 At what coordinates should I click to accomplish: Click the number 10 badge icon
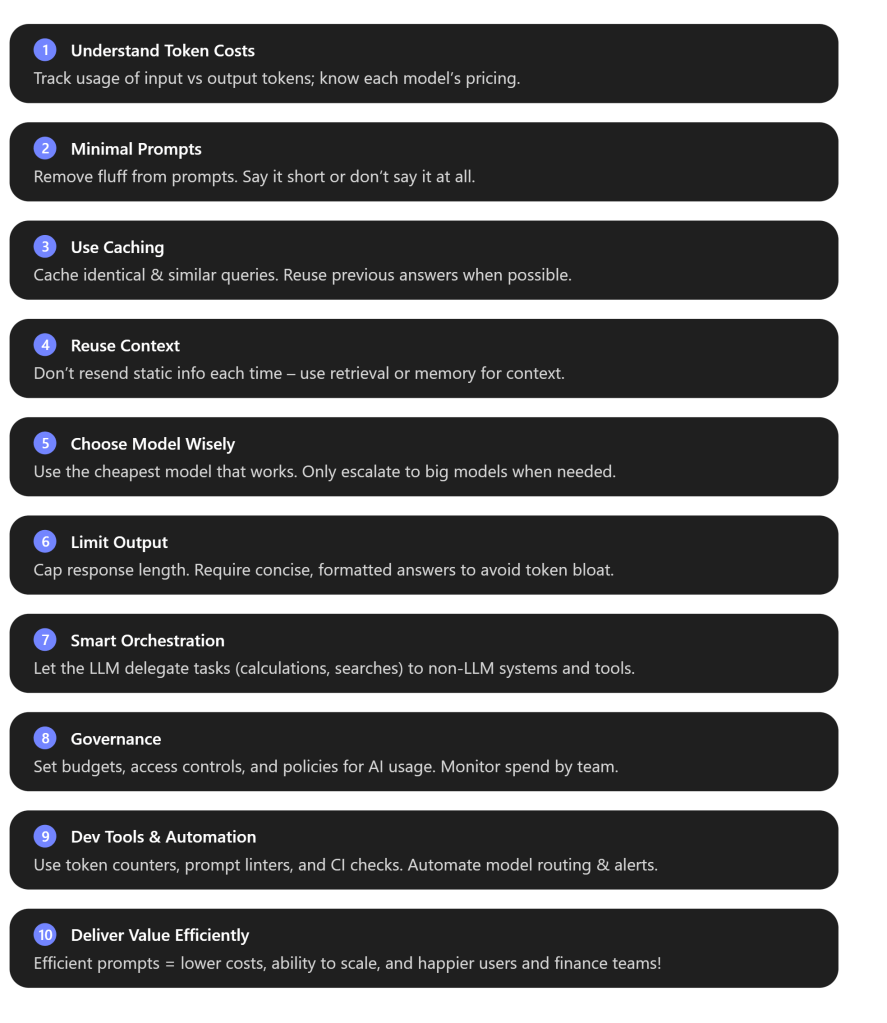(45, 935)
